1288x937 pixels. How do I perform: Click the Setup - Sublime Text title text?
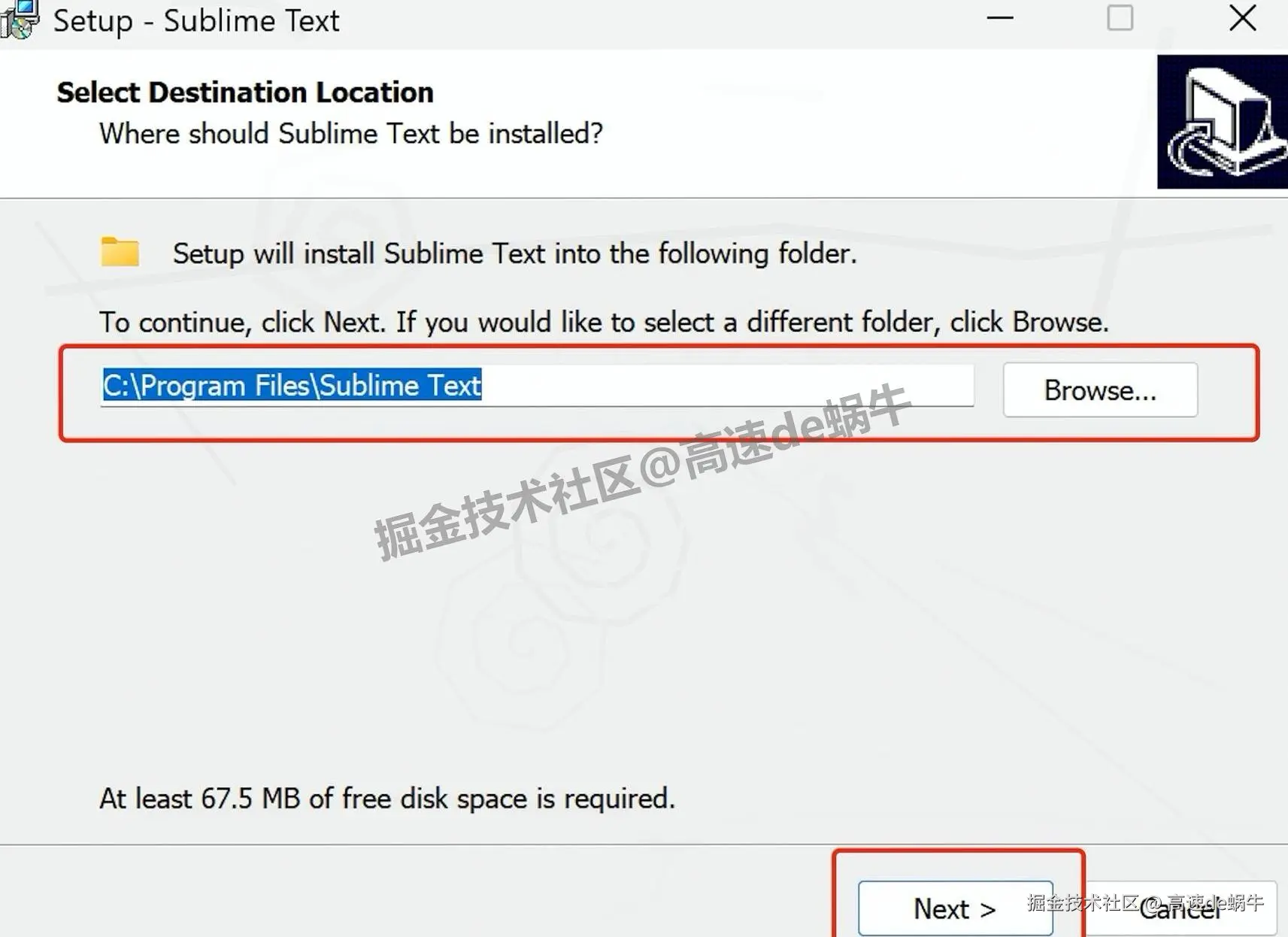[x=195, y=20]
